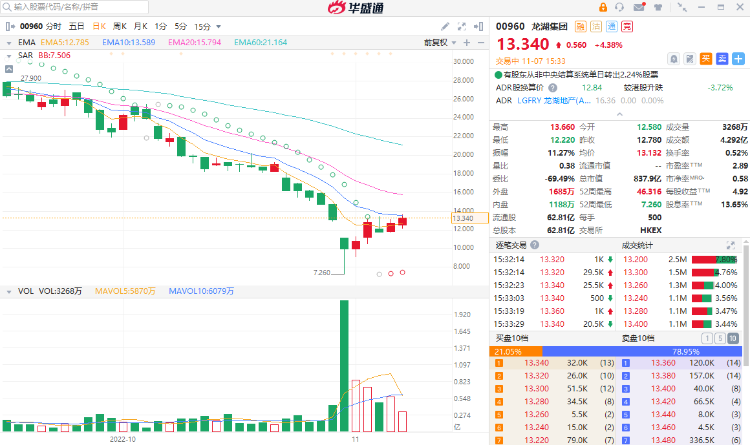750x445 pixels.
Task: Click the 融 margin tag icon
Action: (x=580, y=26)
